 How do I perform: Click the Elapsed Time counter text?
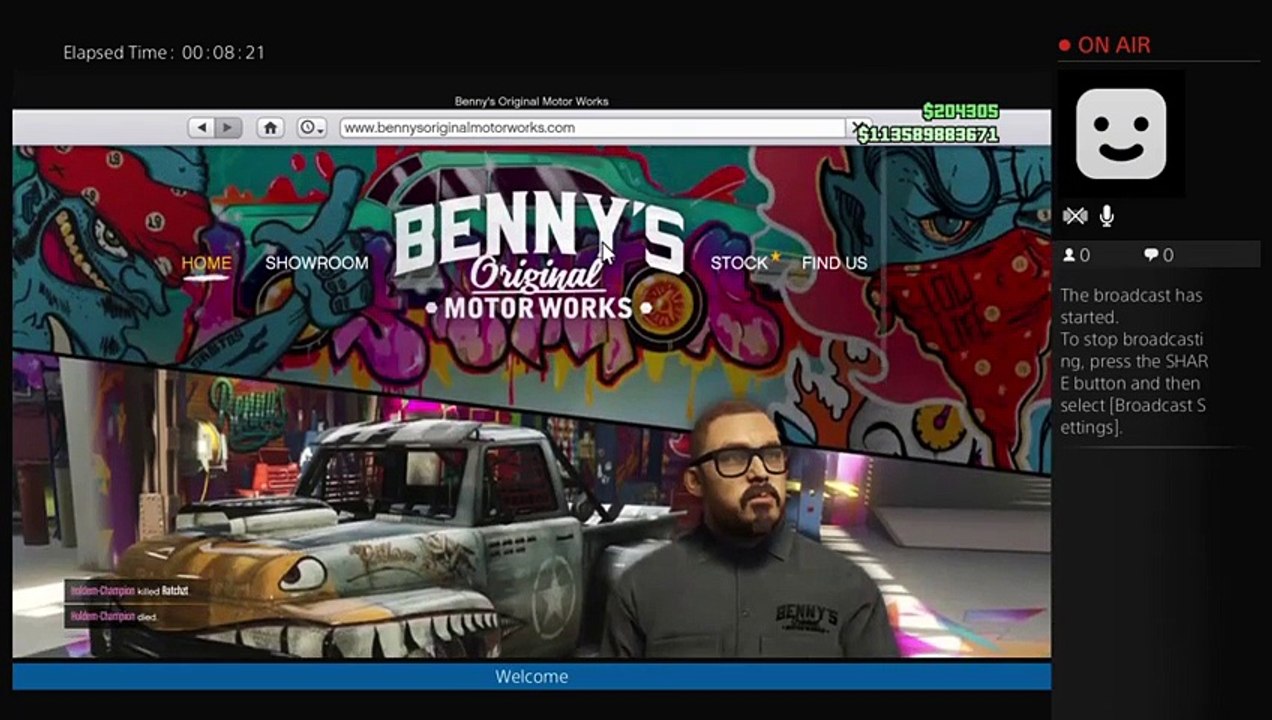pyautogui.click(x=164, y=52)
